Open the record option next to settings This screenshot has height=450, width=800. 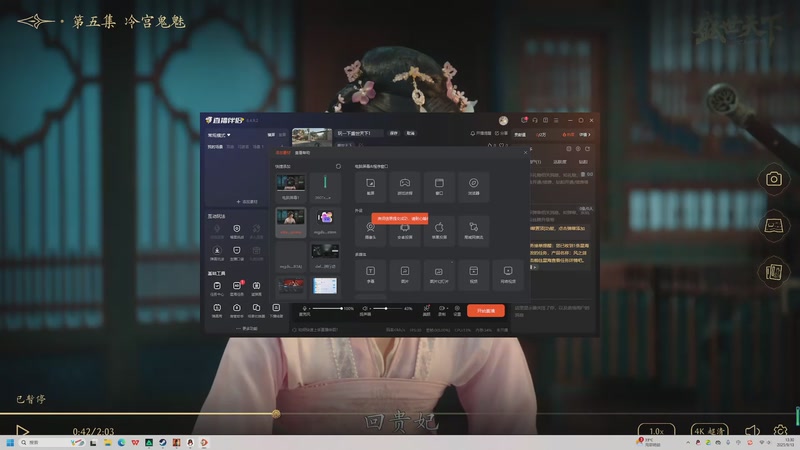(x=442, y=310)
